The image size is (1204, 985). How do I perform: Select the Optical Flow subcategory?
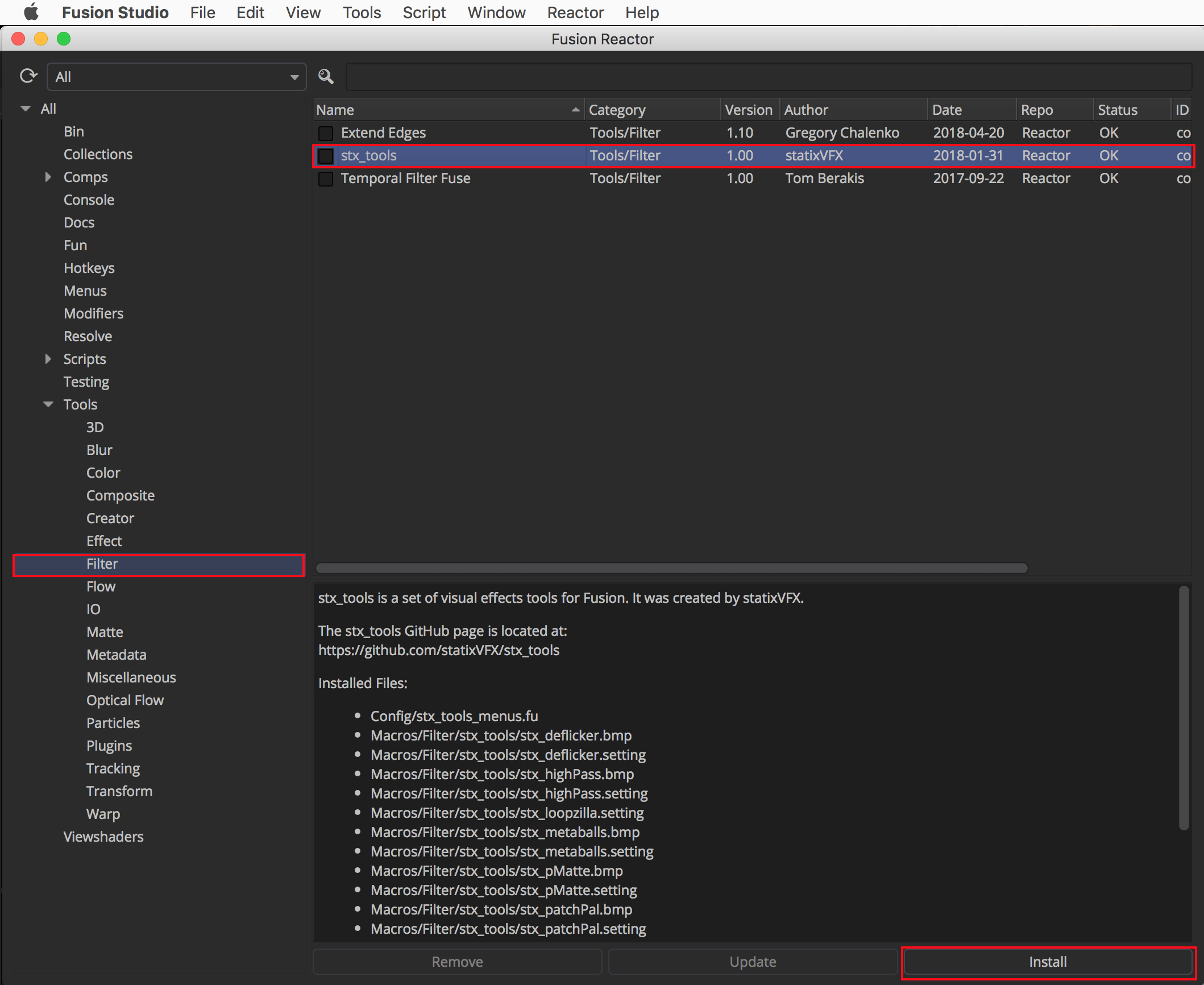124,700
